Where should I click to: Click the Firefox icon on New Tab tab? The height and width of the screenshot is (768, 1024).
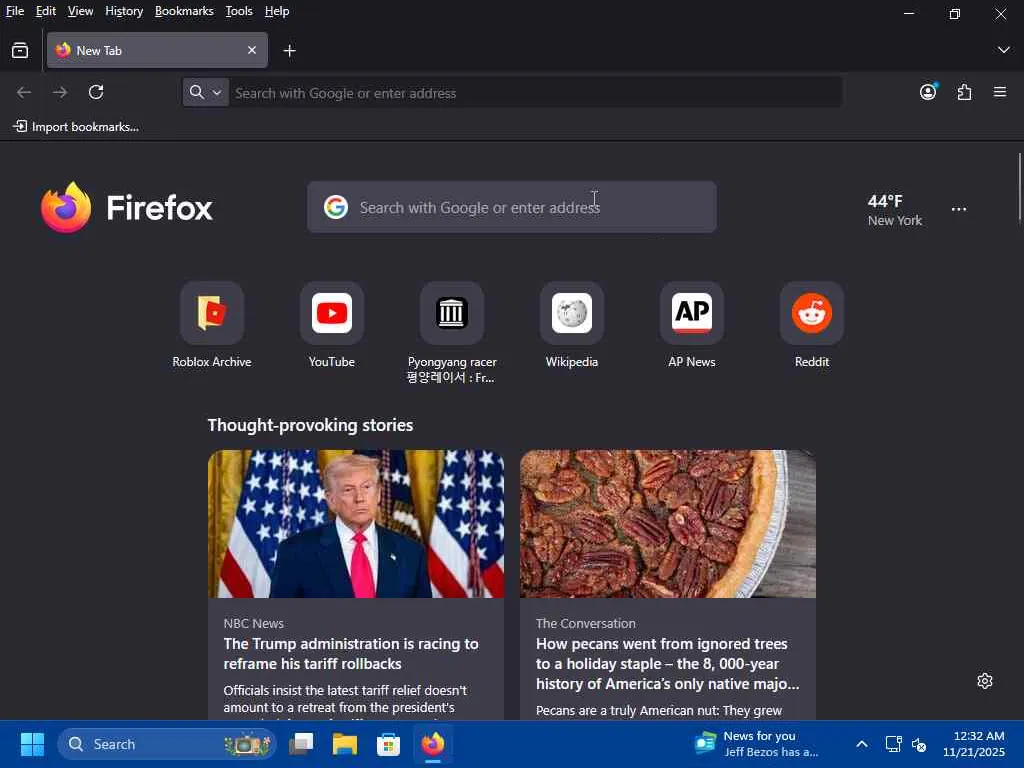coord(63,50)
